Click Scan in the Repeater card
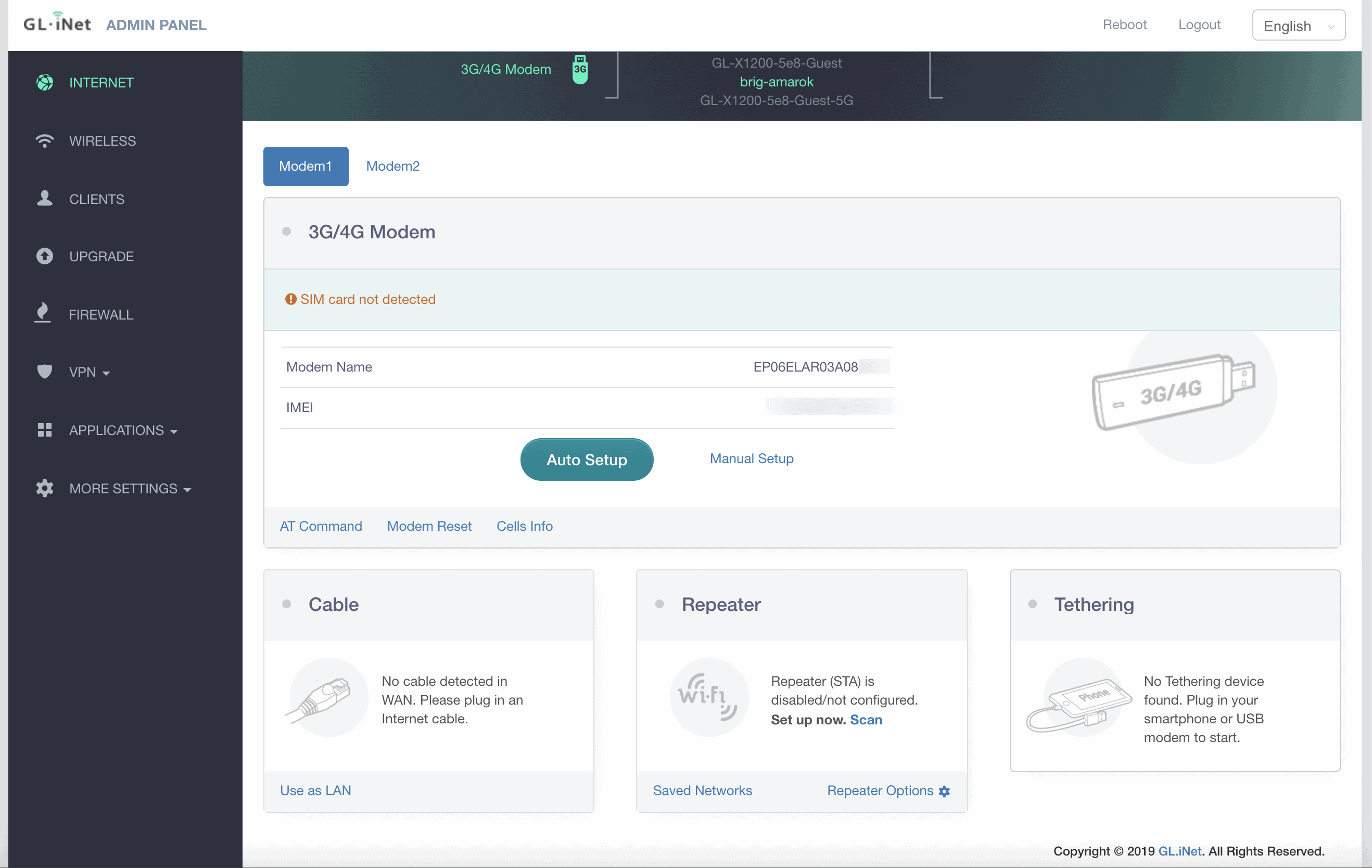 click(866, 720)
